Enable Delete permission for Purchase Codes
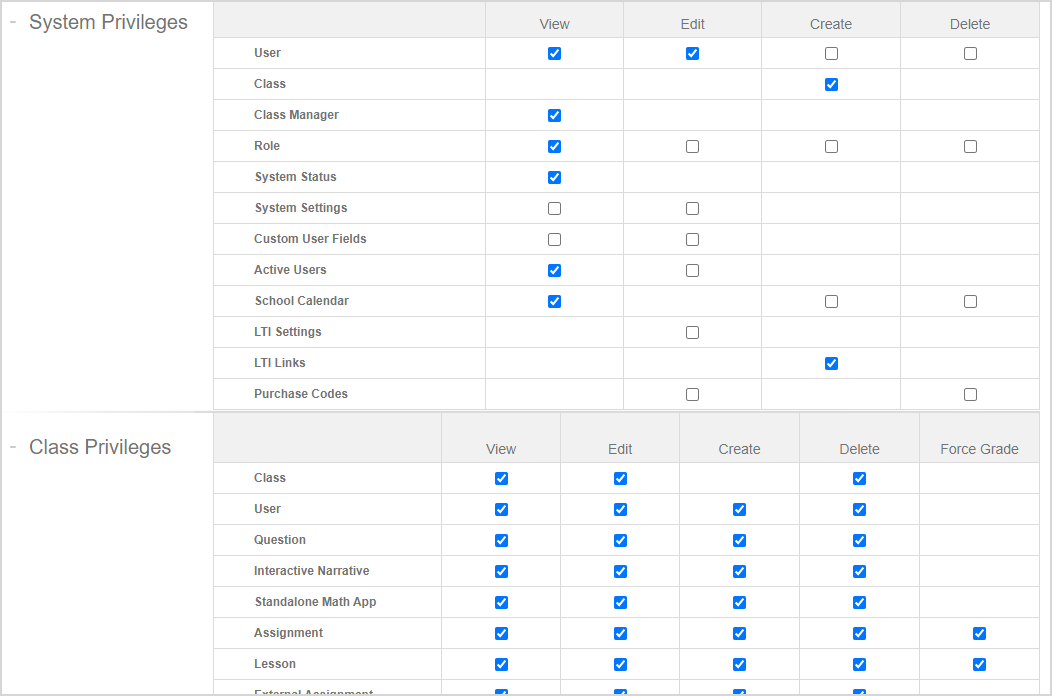The image size is (1053, 696). tap(969, 394)
